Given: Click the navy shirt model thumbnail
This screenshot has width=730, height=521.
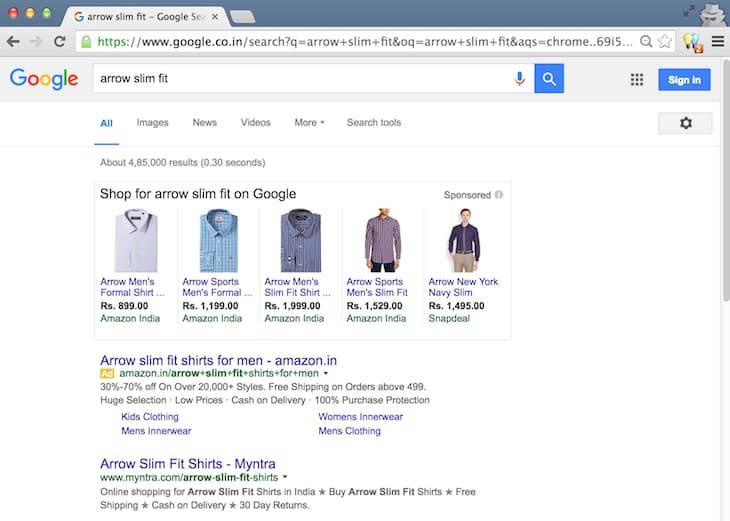Looking at the screenshot, I should [464, 240].
